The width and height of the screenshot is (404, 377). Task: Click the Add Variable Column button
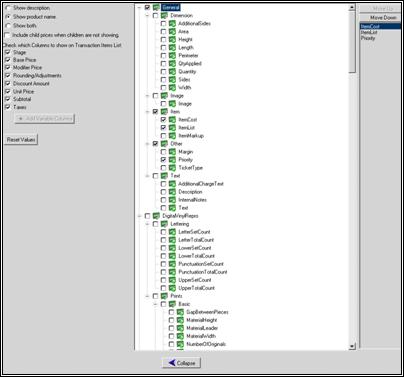coord(45,118)
